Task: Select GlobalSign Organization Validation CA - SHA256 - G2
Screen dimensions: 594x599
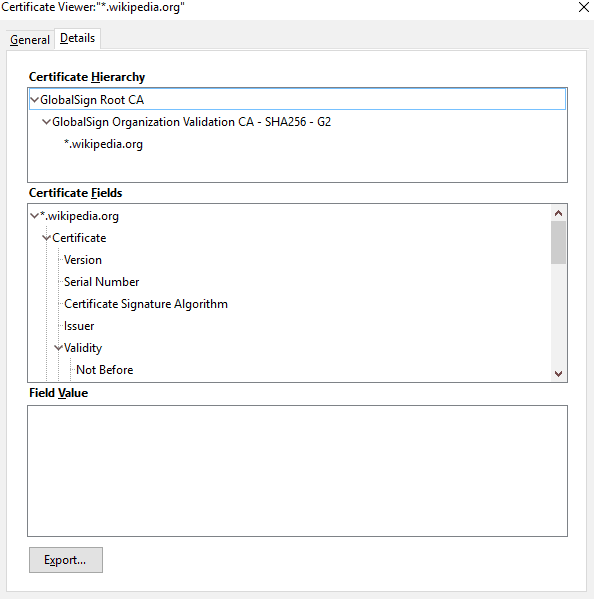Action: pyautogui.click(x=191, y=122)
